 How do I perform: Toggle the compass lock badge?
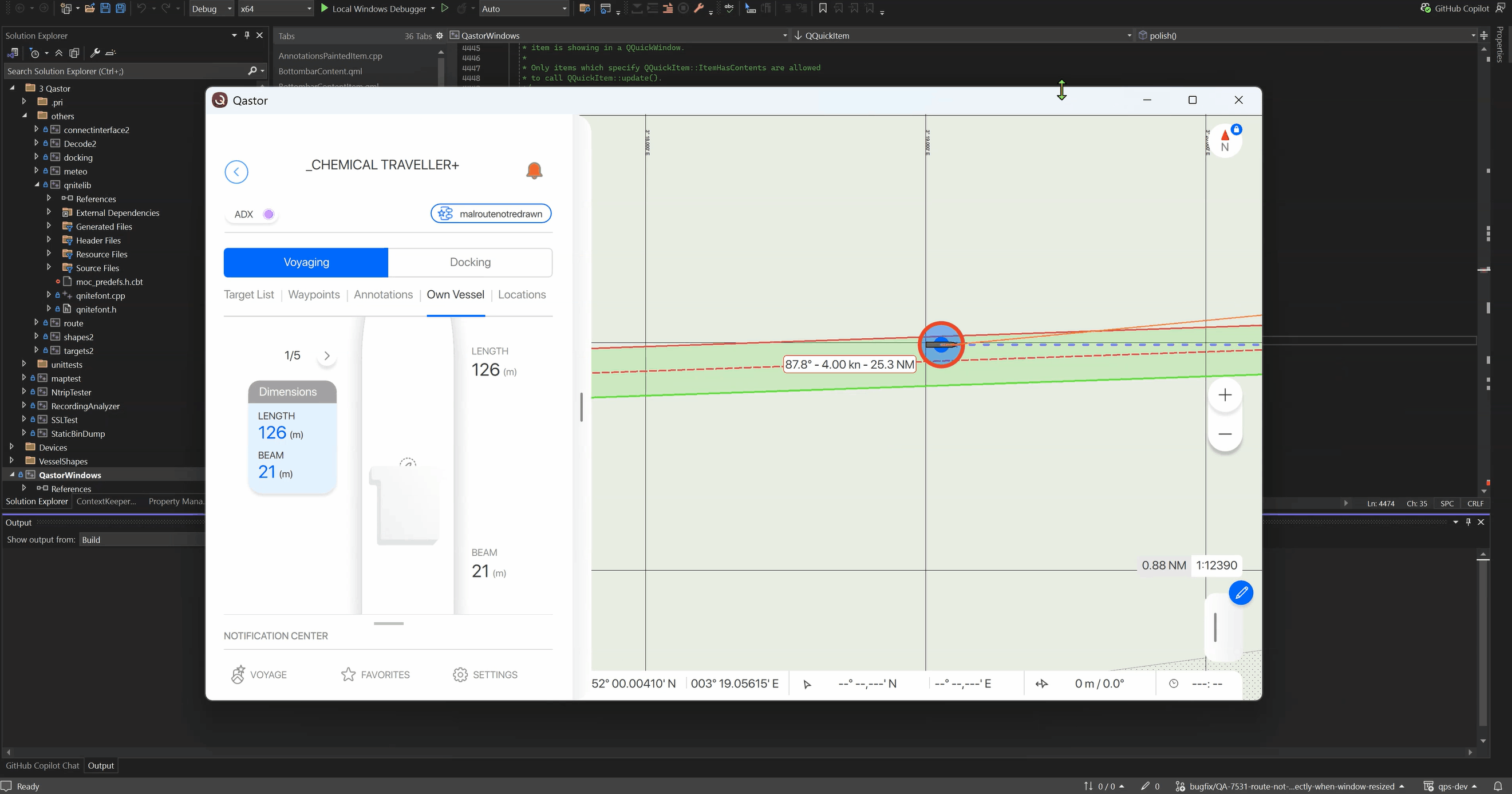pyautogui.click(x=1236, y=129)
